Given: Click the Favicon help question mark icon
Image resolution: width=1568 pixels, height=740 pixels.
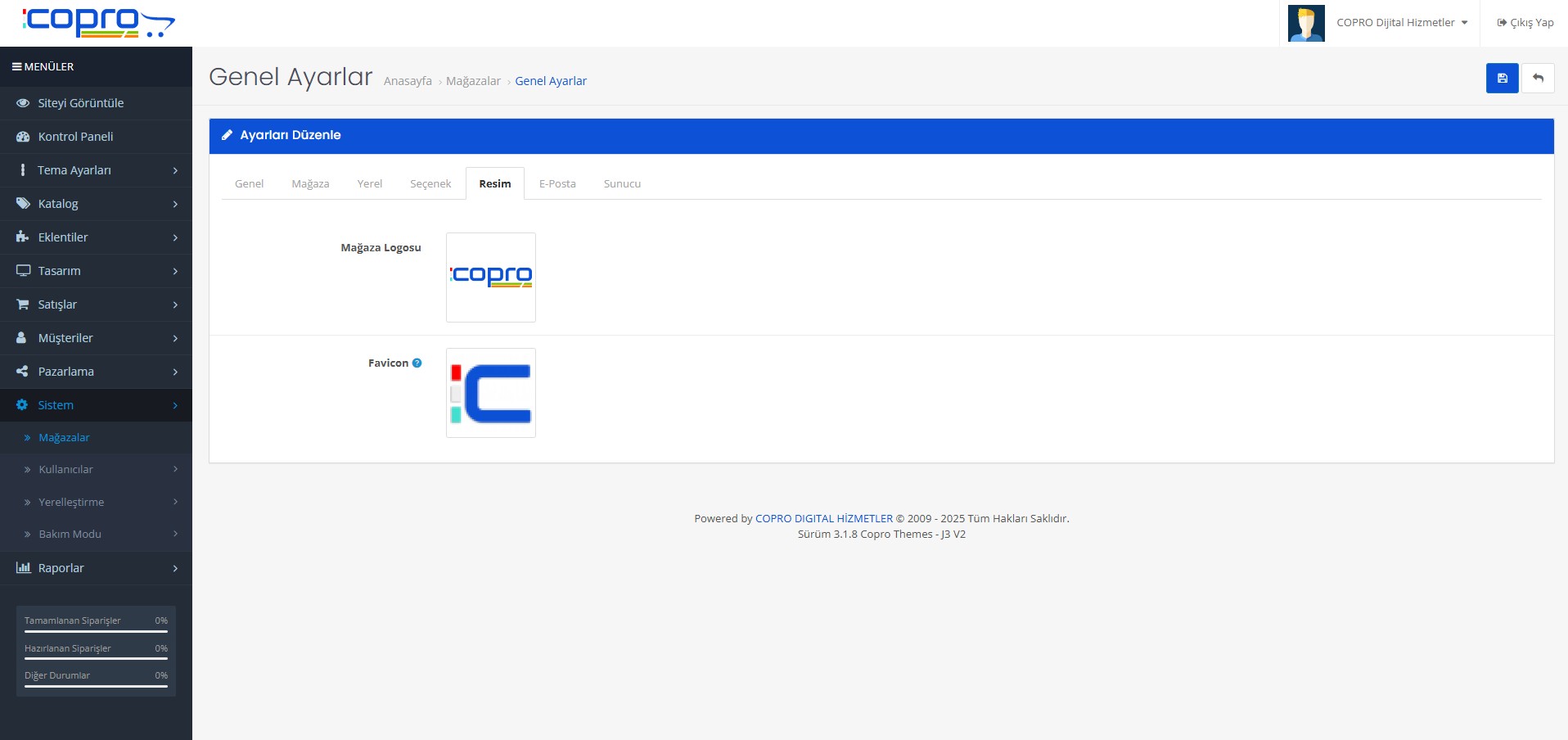Looking at the screenshot, I should point(417,363).
